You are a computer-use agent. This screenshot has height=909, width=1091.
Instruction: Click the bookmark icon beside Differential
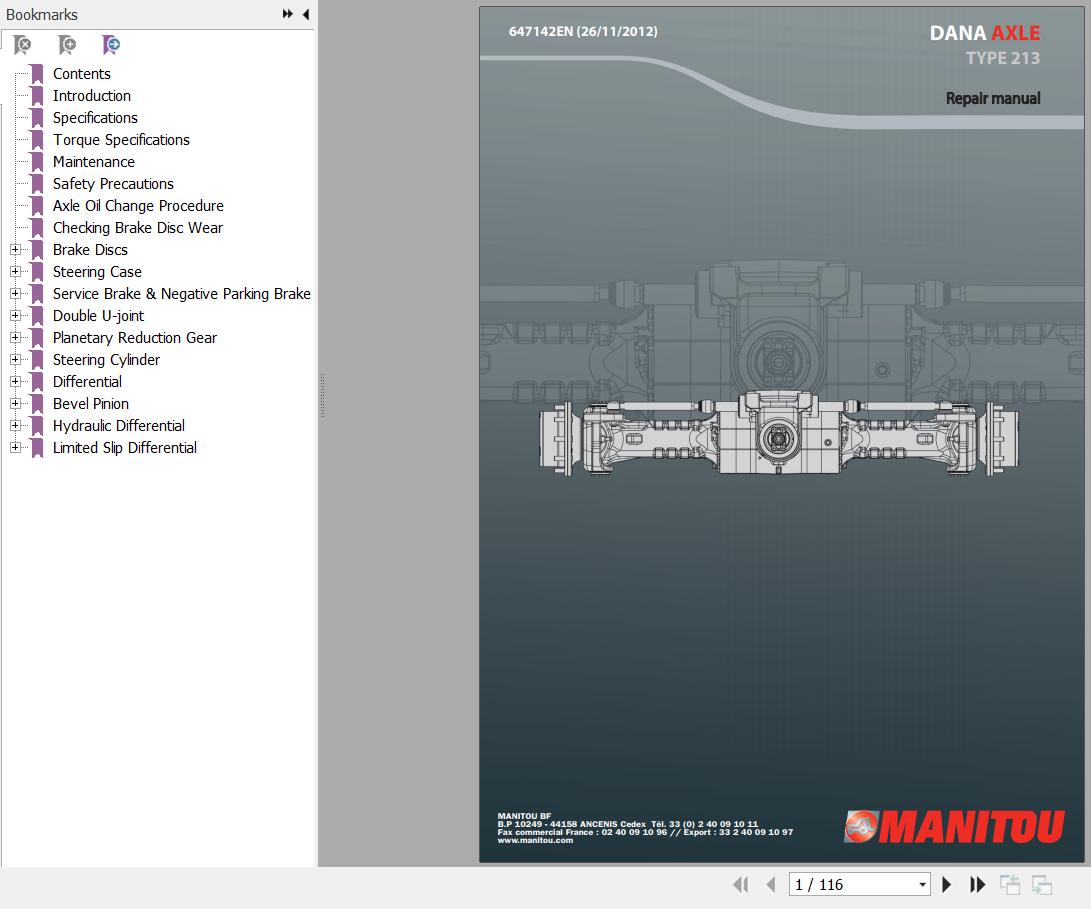coord(37,381)
